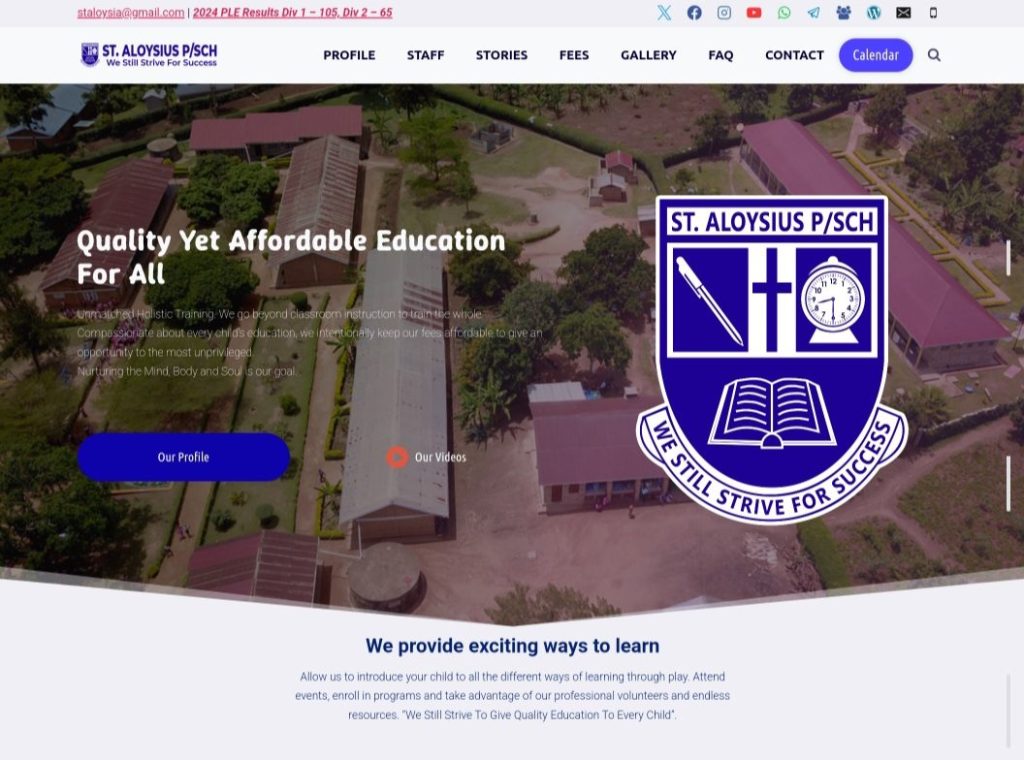The image size is (1024, 760).
Task: Open the search magnifier icon
Action: [x=935, y=55]
